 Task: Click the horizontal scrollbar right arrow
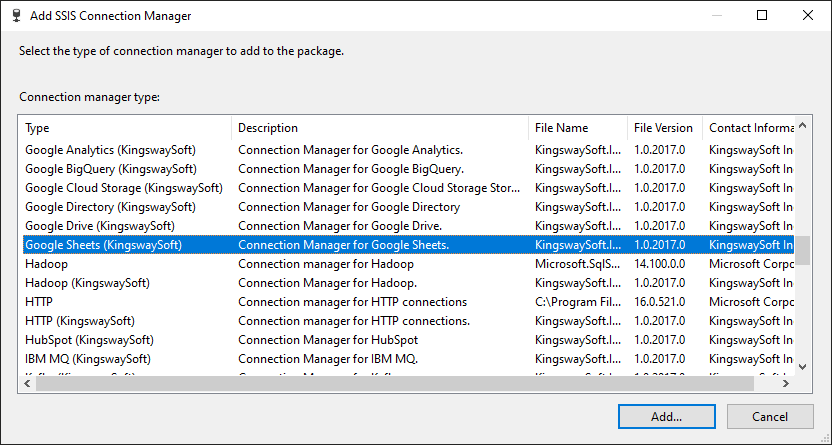(x=786, y=383)
